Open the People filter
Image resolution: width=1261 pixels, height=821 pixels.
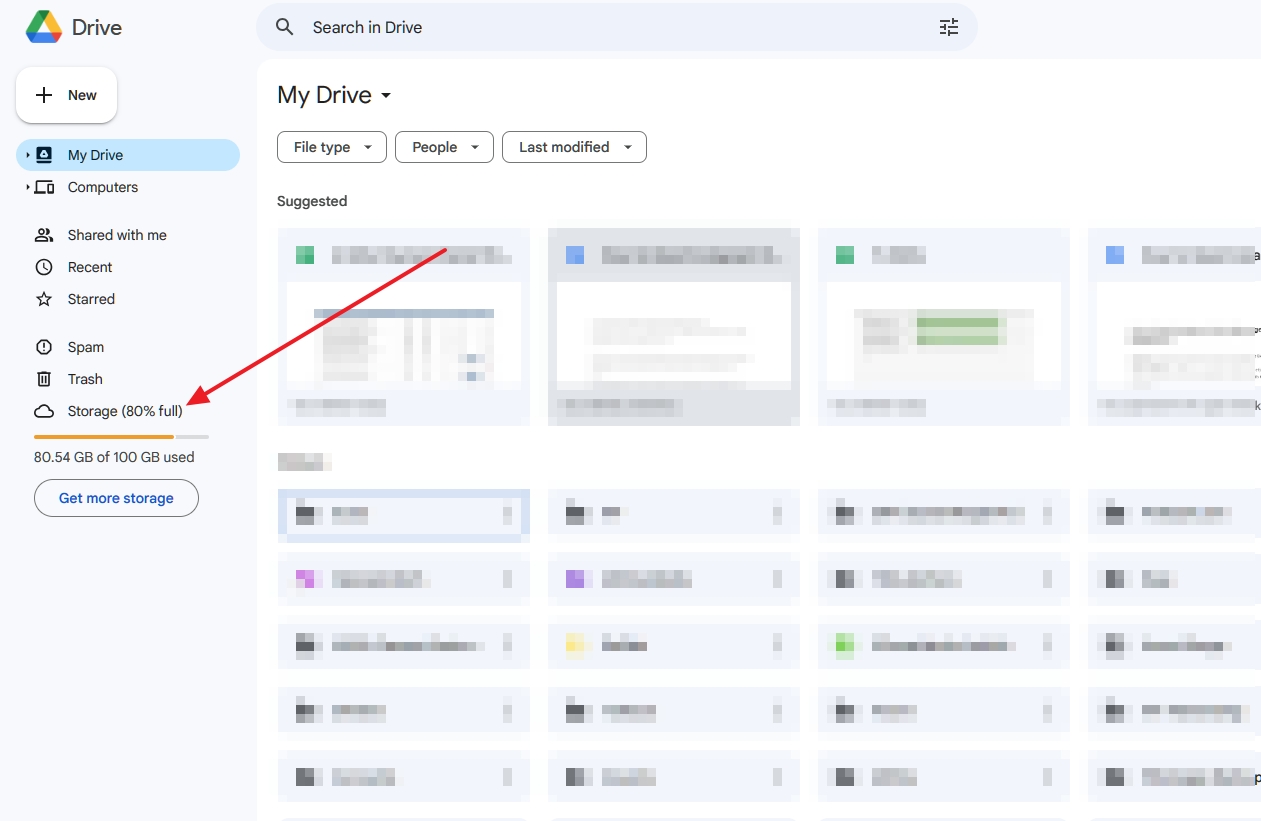444,147
